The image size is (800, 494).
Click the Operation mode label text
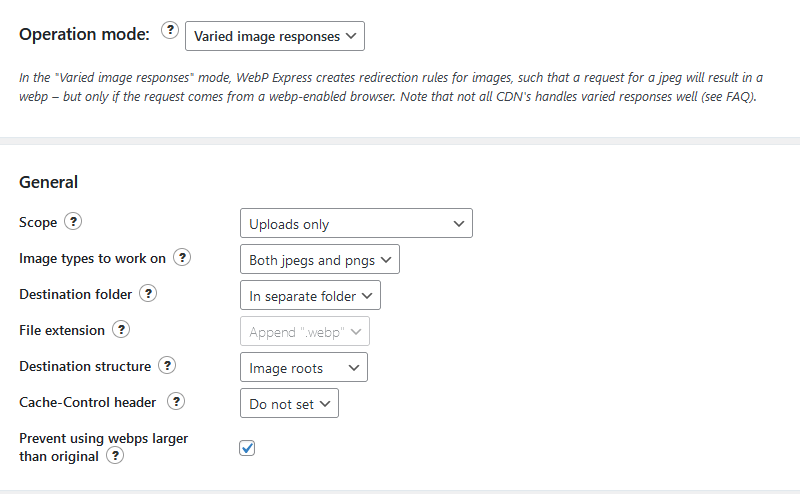click(x=85, y=34)
